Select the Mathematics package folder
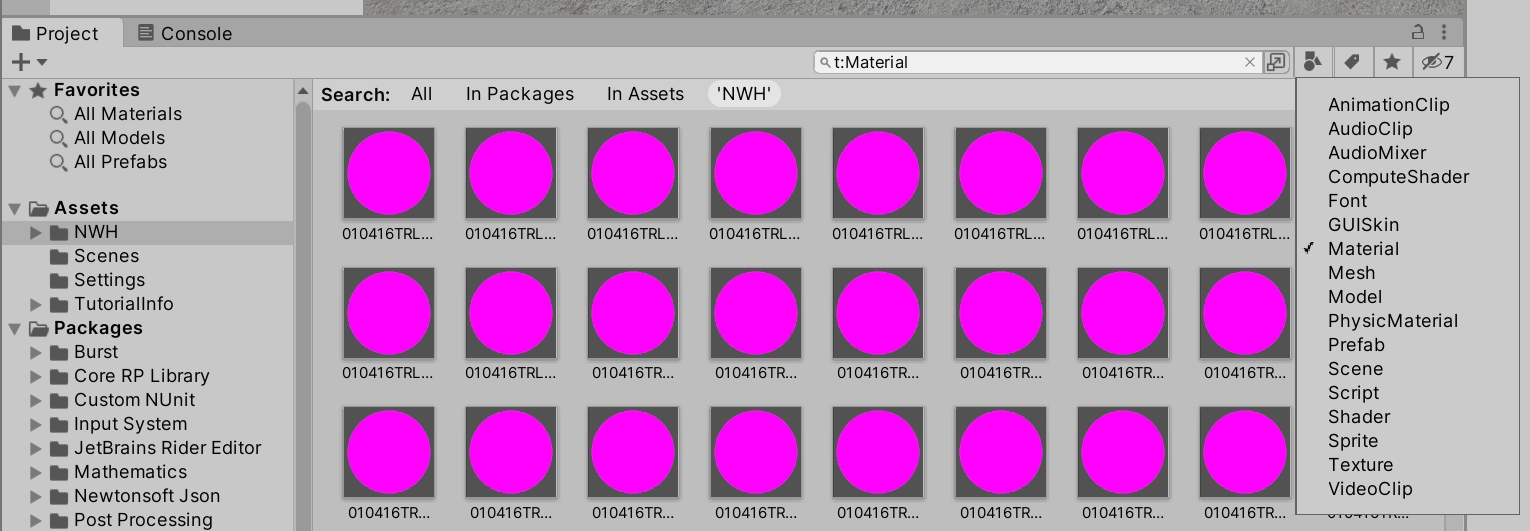 pyautogui.click(x=130, y=472)
